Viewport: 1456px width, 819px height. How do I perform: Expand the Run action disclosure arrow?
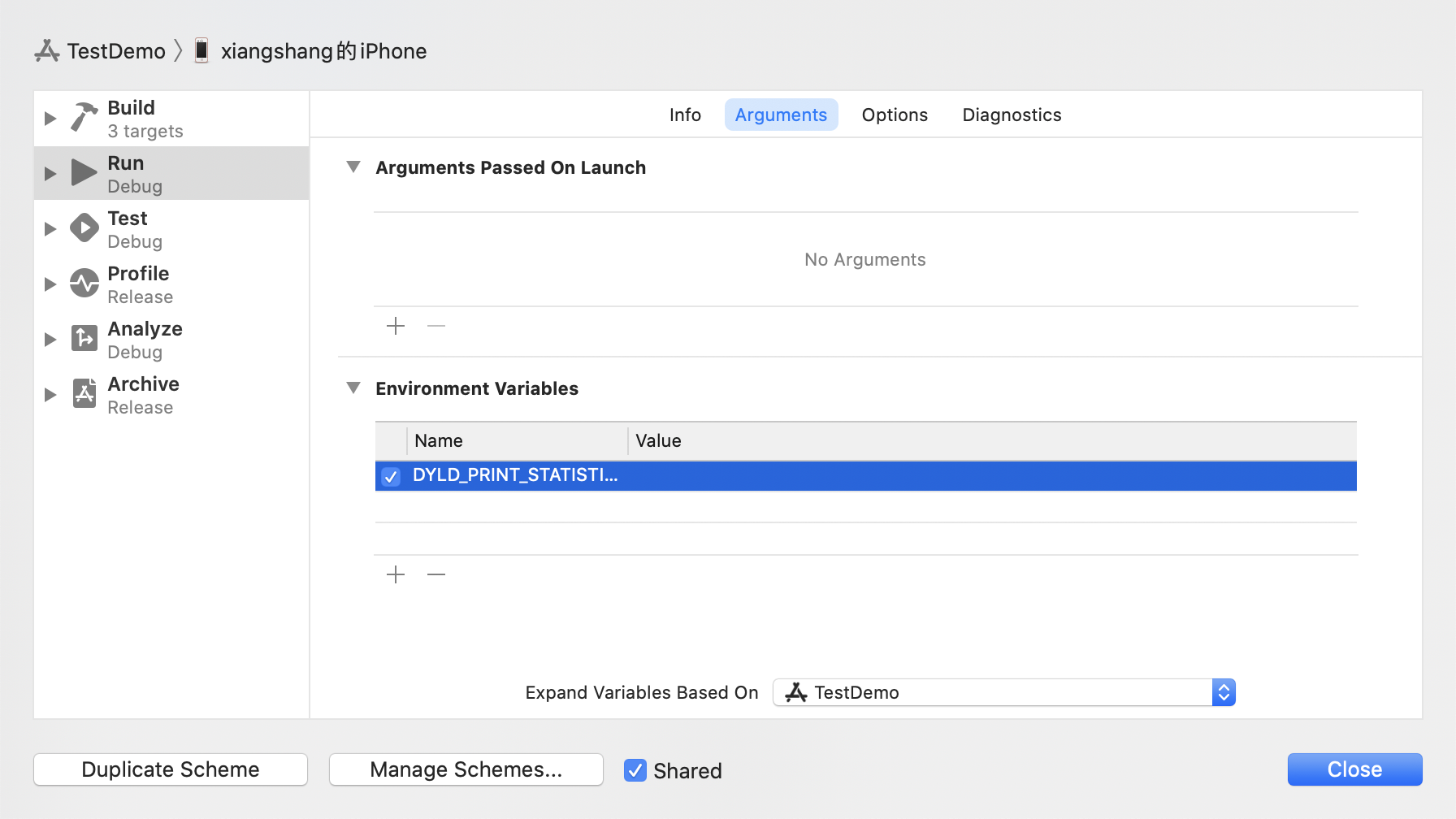[50, 174]
